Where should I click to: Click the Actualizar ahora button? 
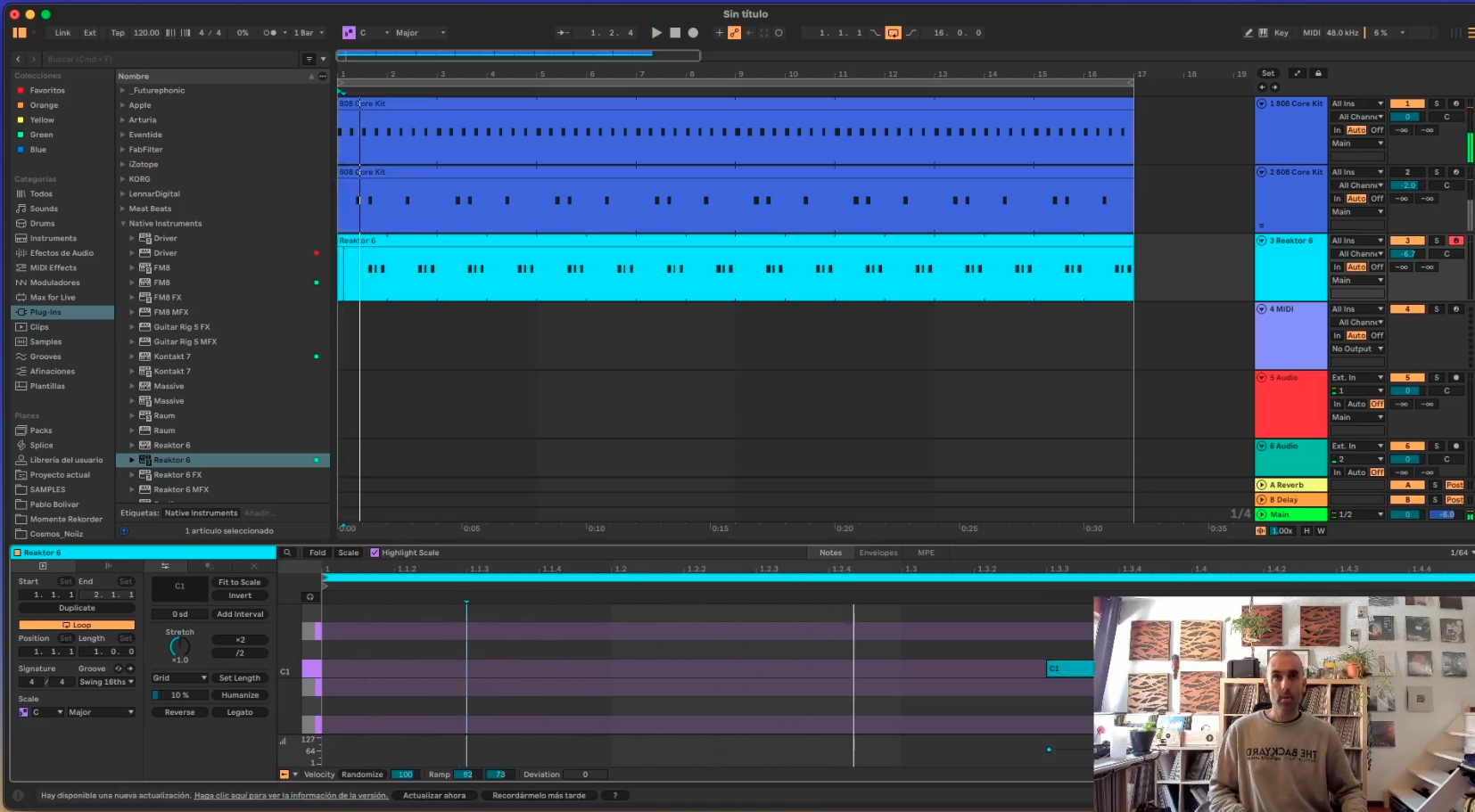(434, 795)
